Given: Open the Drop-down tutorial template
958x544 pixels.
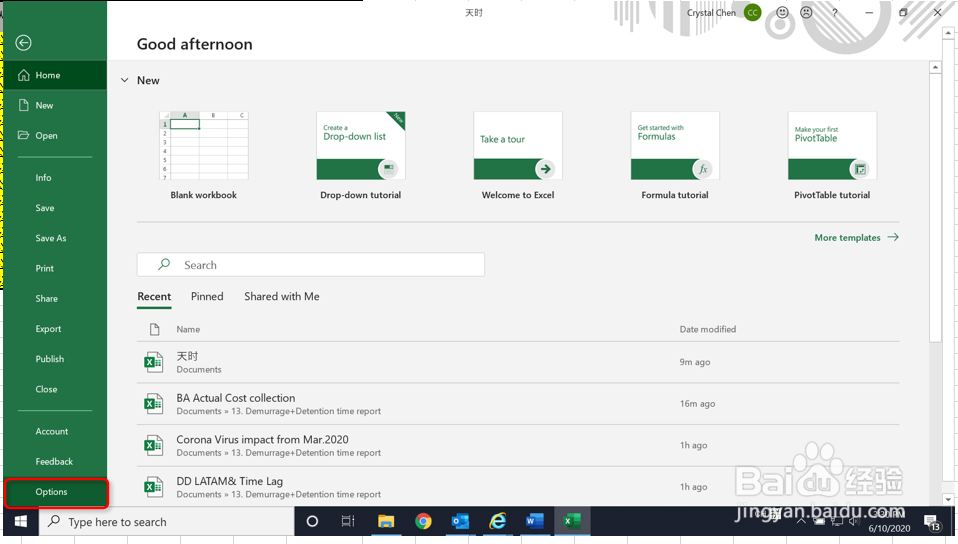Looking at the screenshot, I should click(x=360, y=155).
